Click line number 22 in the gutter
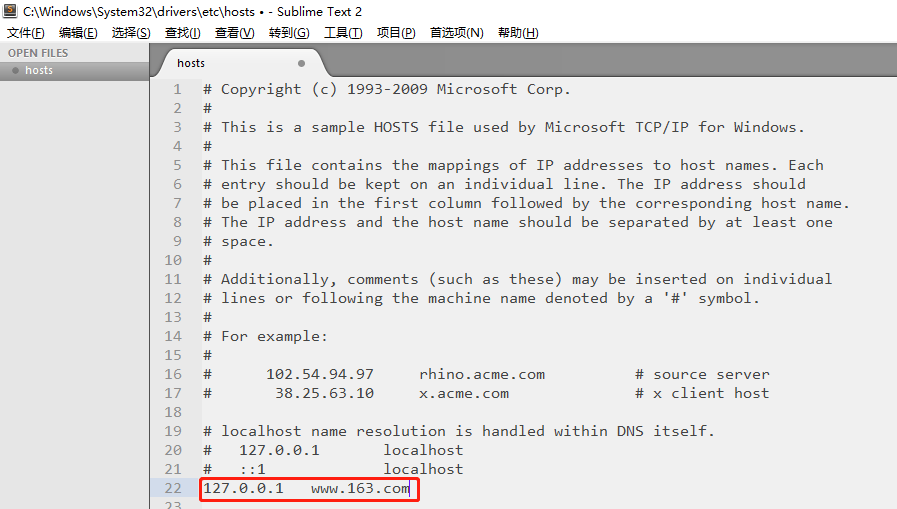The height and width of the screenshot is (509, 897). click(175, 488)
